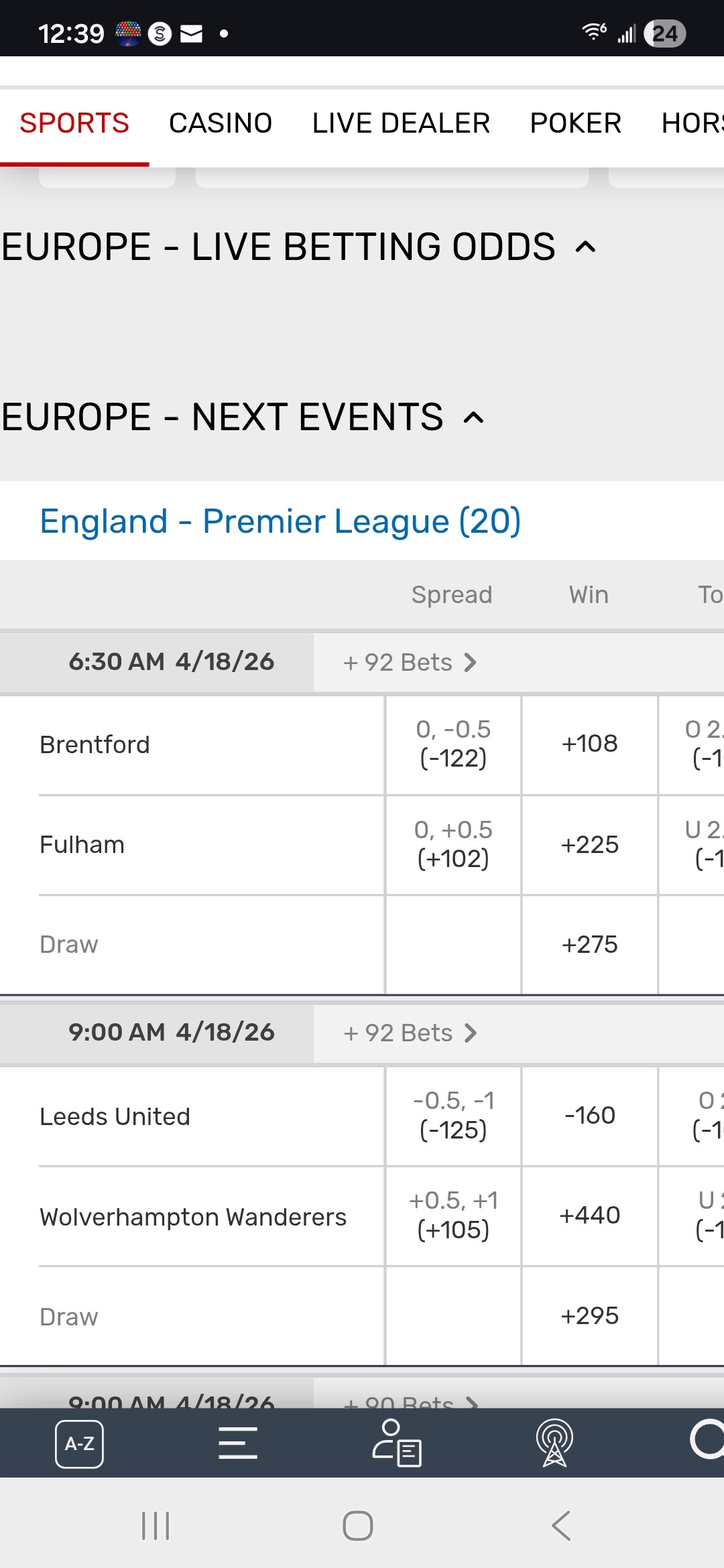Expand +92 Bets for Leeds United match
Viewport: 724px width, 1568px height.
pos(410,1033)
